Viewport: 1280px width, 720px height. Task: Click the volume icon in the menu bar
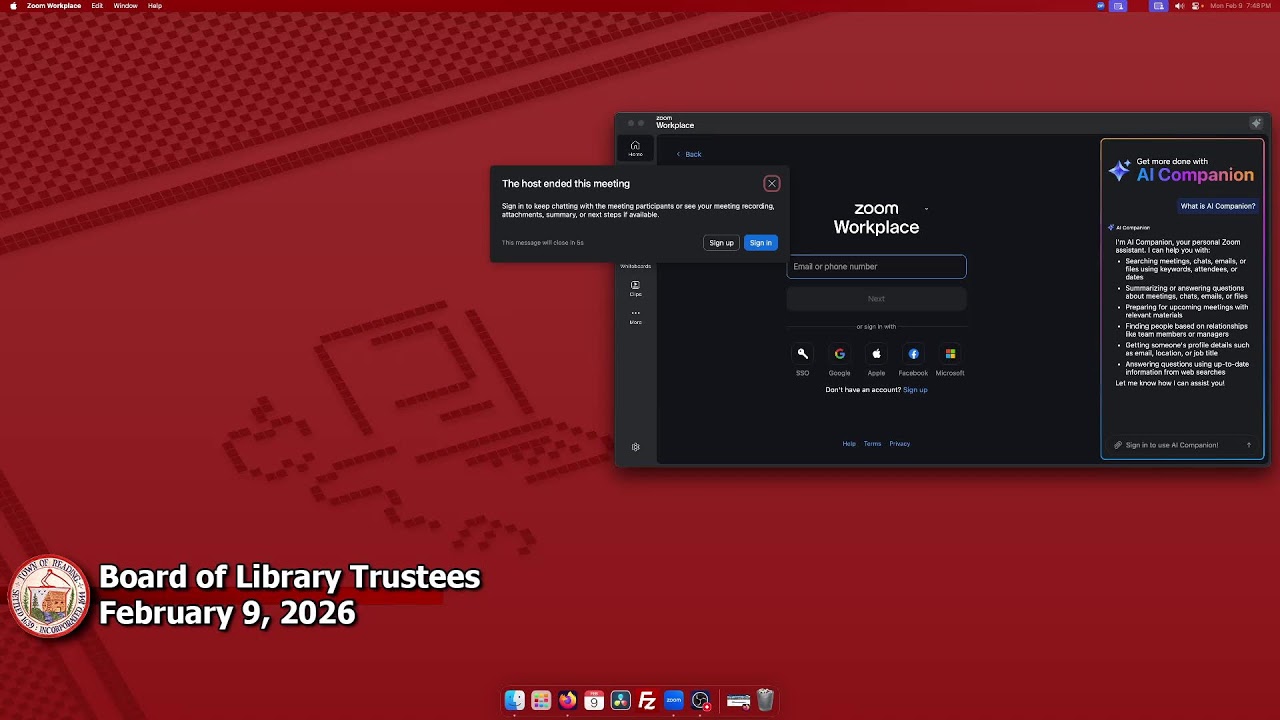pyautogui.click(x=1179, y=6)
